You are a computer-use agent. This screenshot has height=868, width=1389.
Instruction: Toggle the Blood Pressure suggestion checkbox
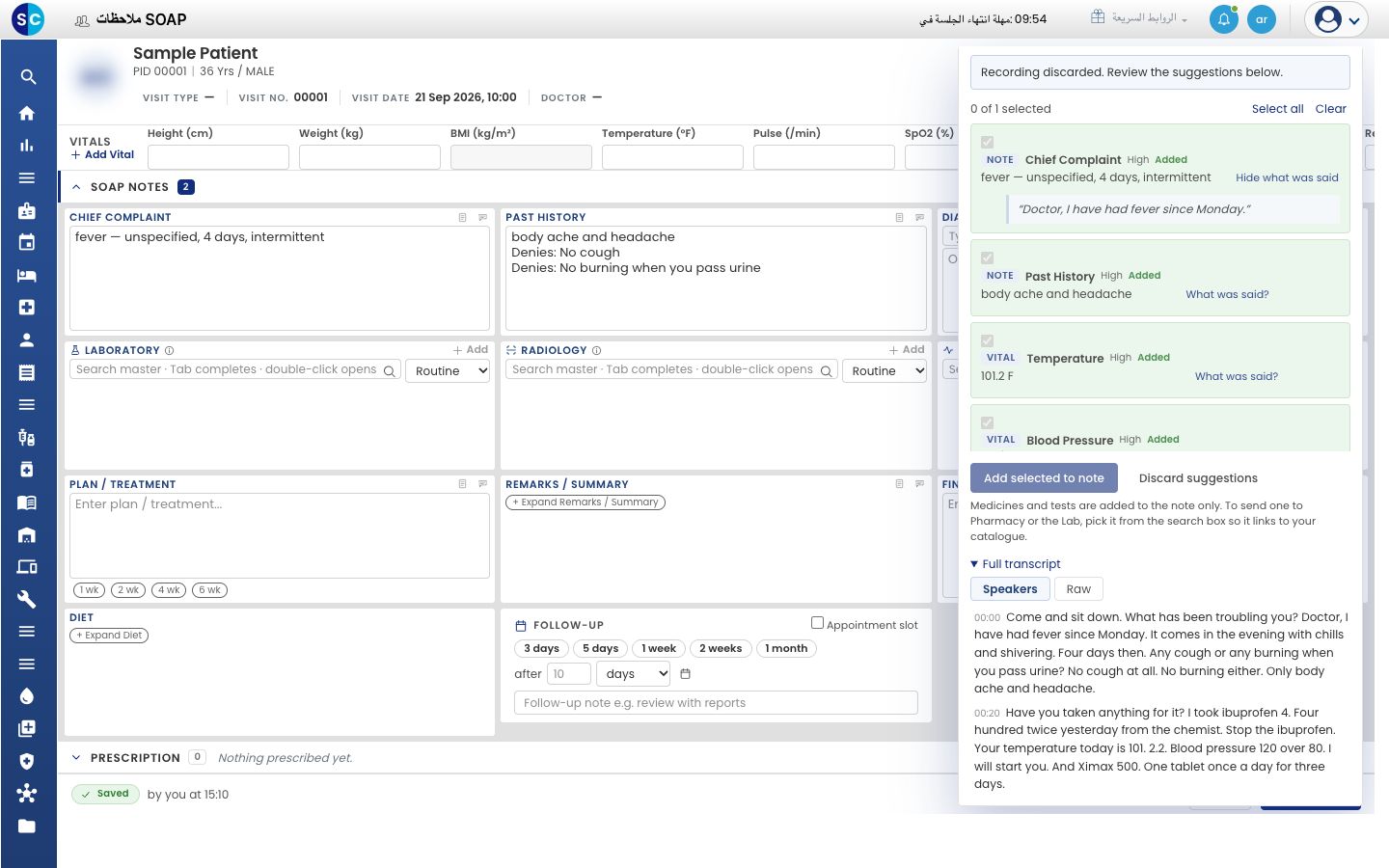(988, 422)
